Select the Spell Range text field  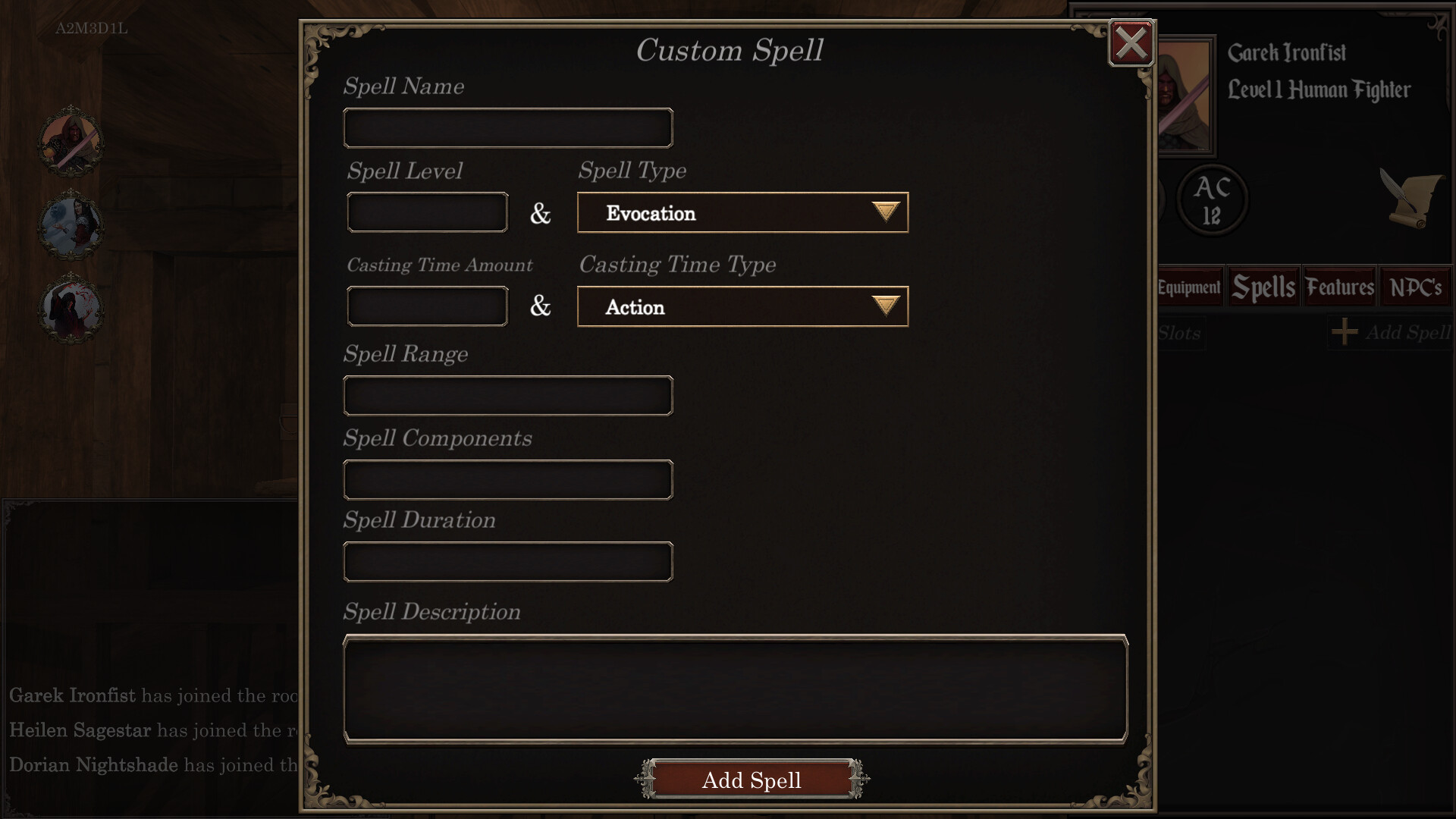tap(508, 396)
